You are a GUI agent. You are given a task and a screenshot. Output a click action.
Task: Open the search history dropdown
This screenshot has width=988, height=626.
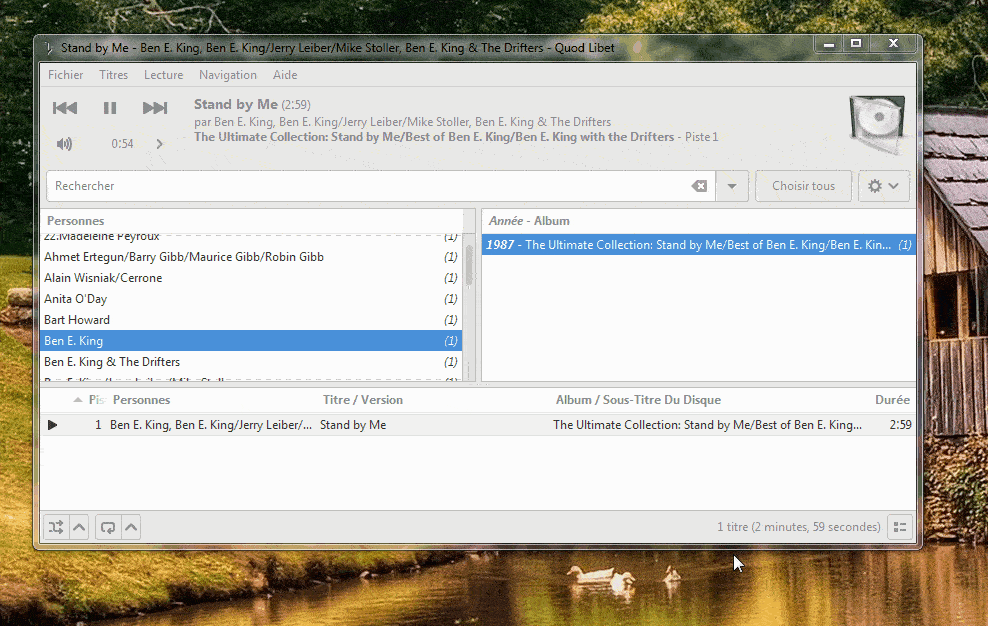[x=732, y=186]
